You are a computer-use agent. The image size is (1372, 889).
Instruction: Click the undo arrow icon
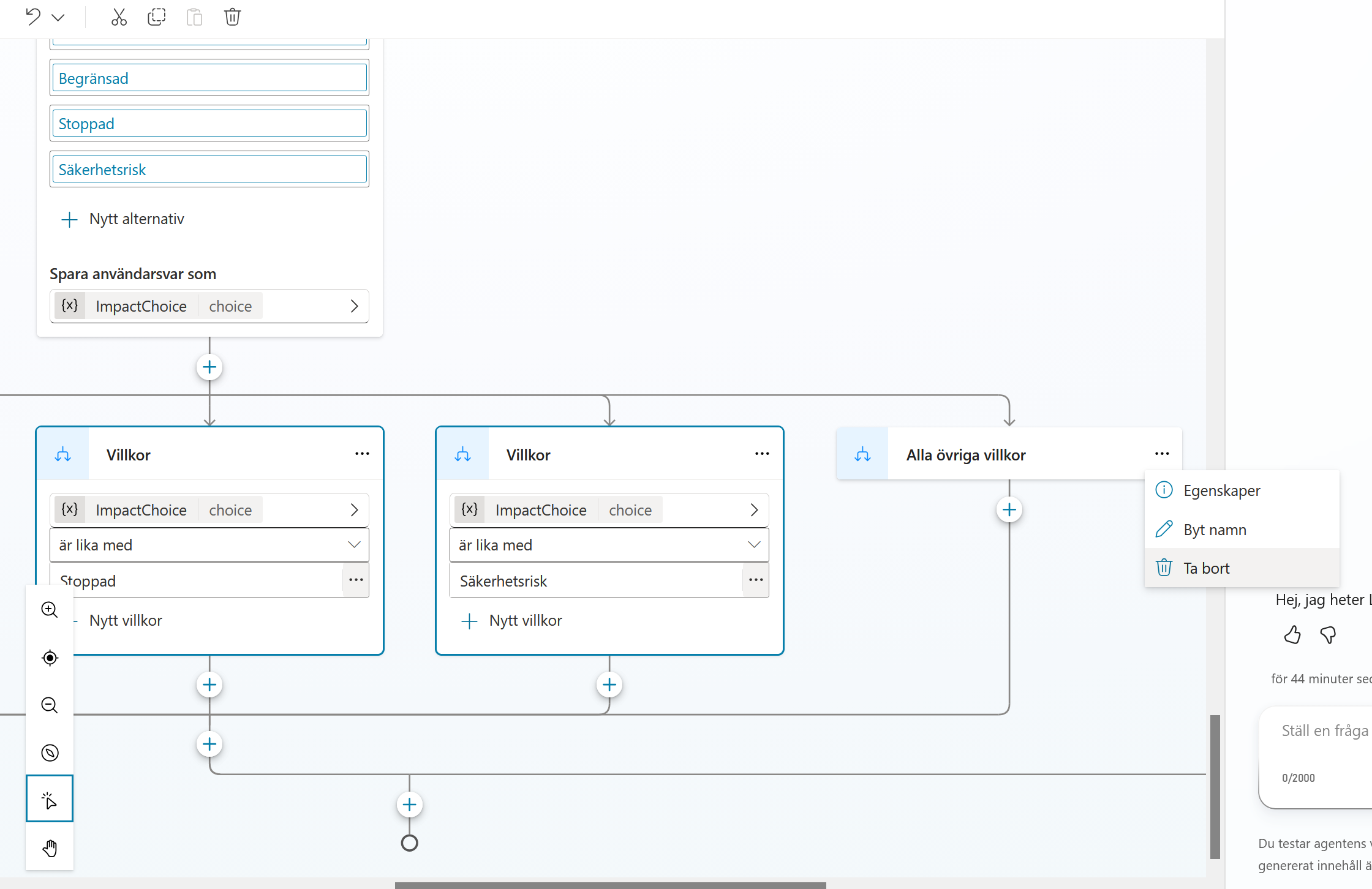pyautogui.click(x=33, y=17)
